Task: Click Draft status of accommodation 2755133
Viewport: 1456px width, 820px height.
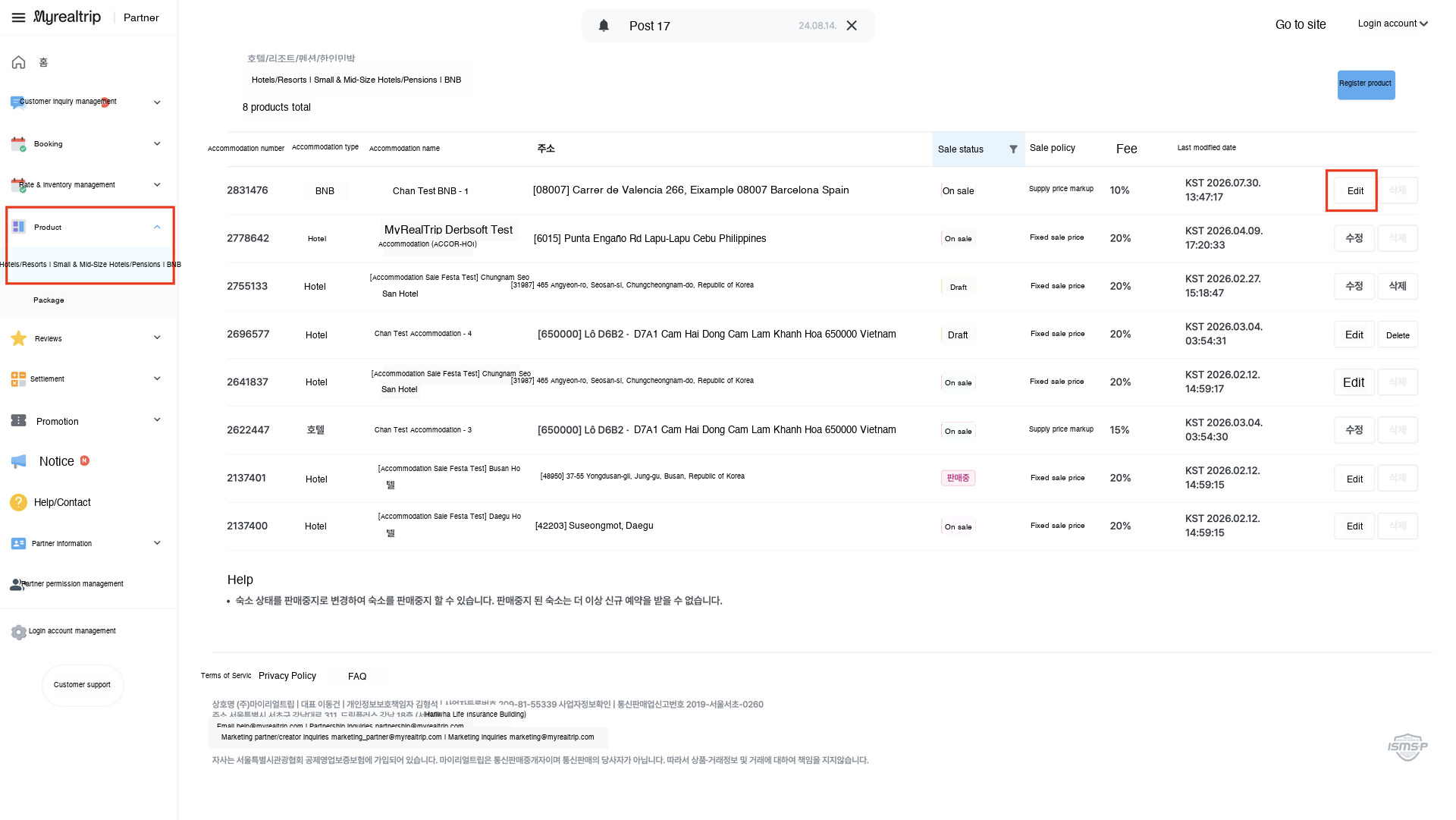Action: click(x=959, y=287)
